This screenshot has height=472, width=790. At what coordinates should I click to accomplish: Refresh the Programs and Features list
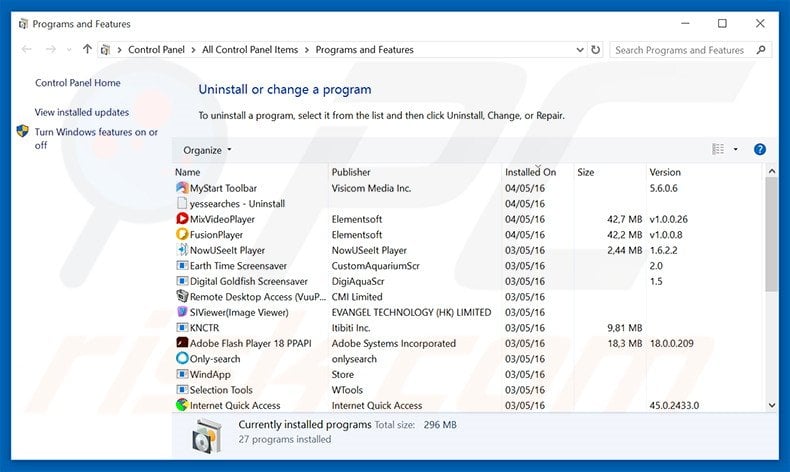click(596, 50)
